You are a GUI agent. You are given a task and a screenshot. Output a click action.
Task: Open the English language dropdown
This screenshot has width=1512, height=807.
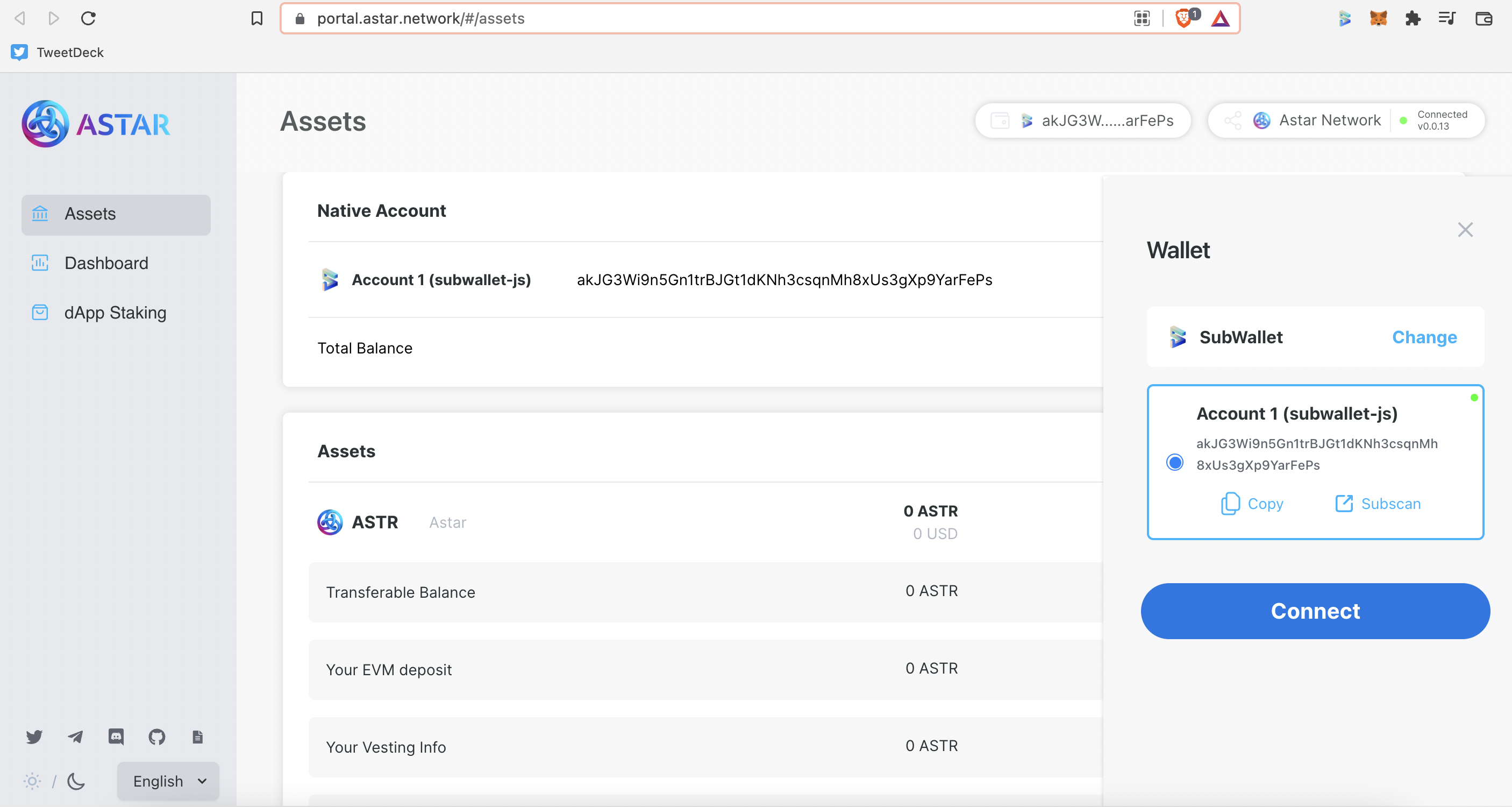pos(168,781)
